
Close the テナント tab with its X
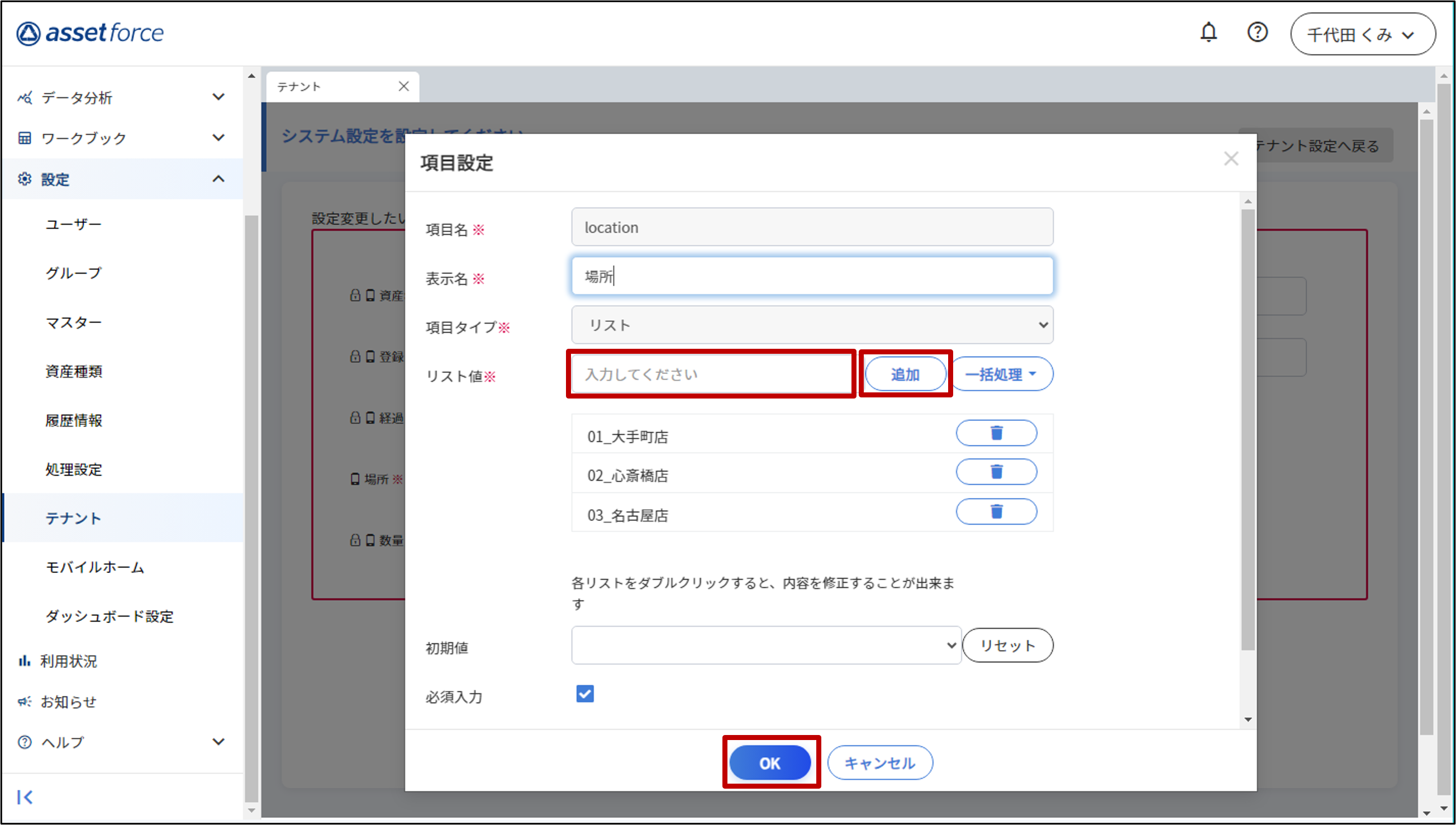tap(403, 86)
